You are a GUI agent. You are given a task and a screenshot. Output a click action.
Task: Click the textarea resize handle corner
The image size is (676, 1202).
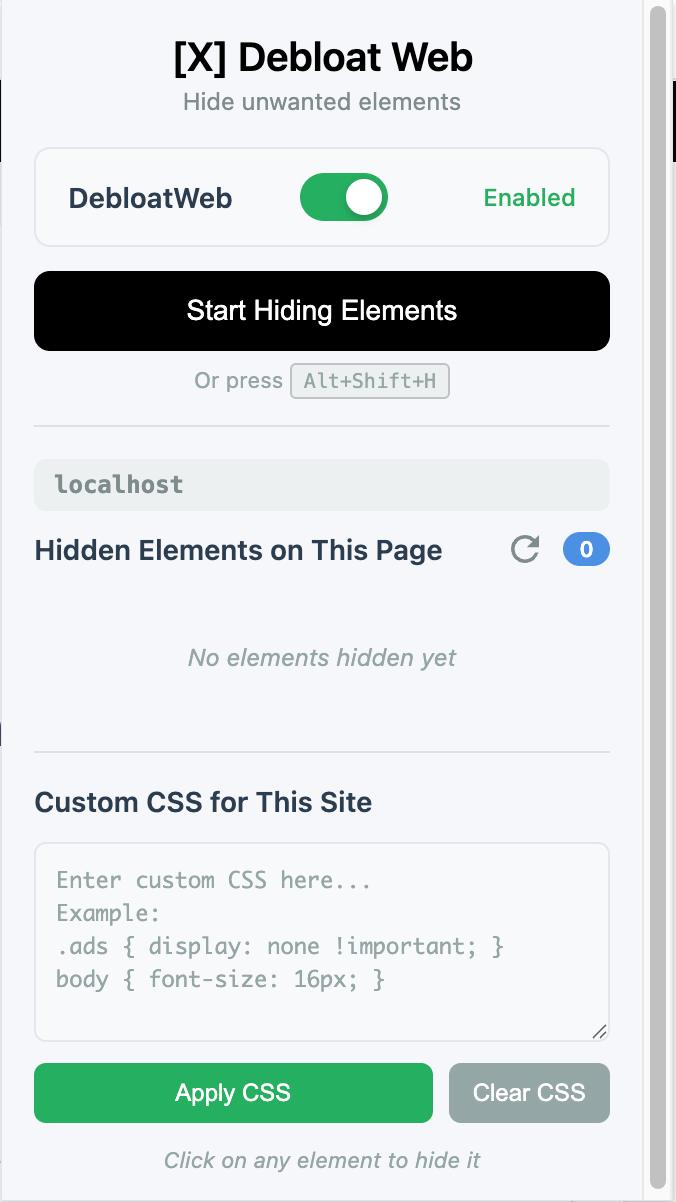pos(598,1031)
